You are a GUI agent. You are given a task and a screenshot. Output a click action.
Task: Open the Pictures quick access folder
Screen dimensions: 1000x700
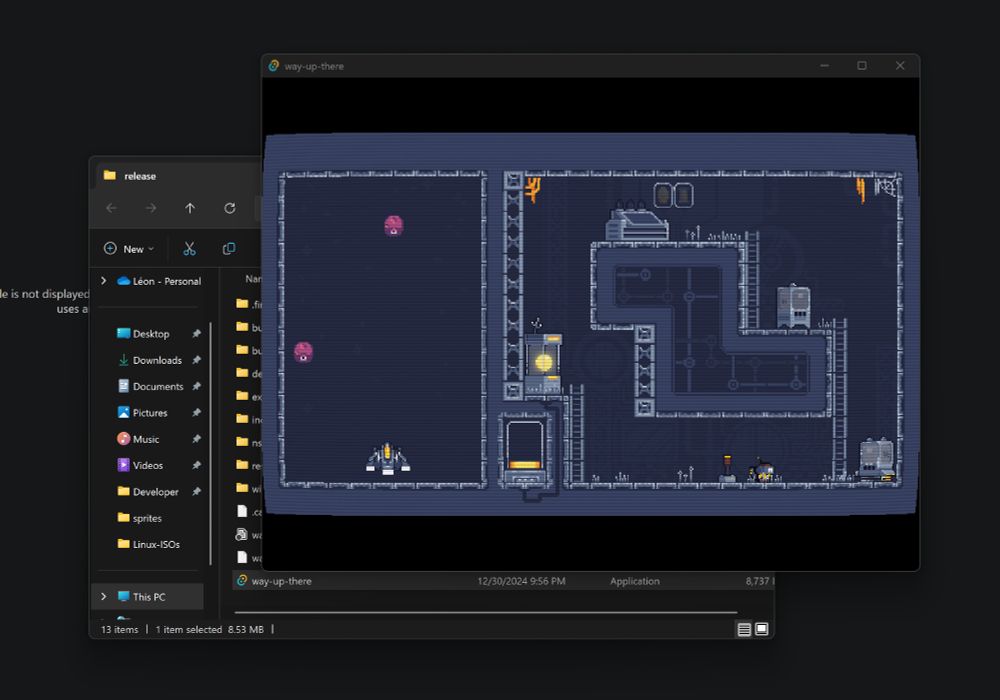click(150, 412)
